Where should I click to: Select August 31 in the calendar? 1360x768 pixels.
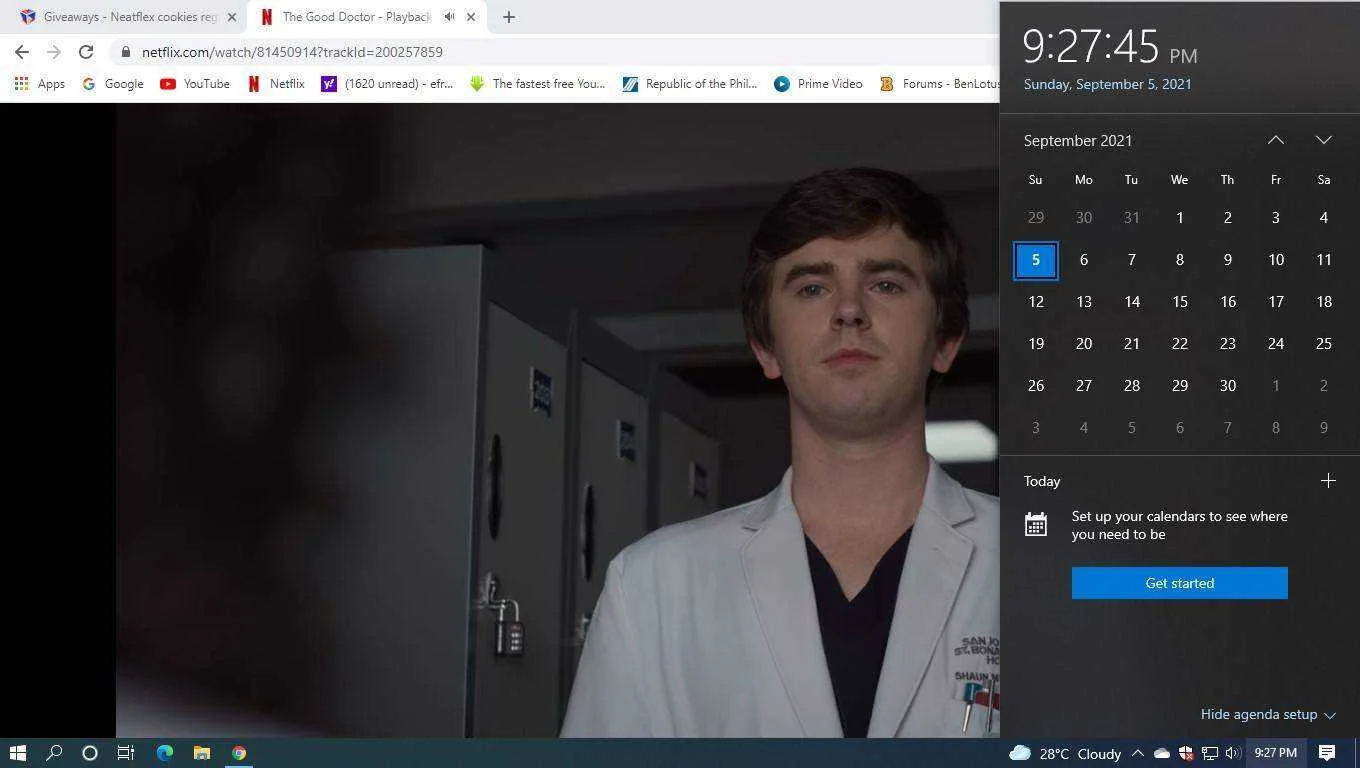(1131, 218)
